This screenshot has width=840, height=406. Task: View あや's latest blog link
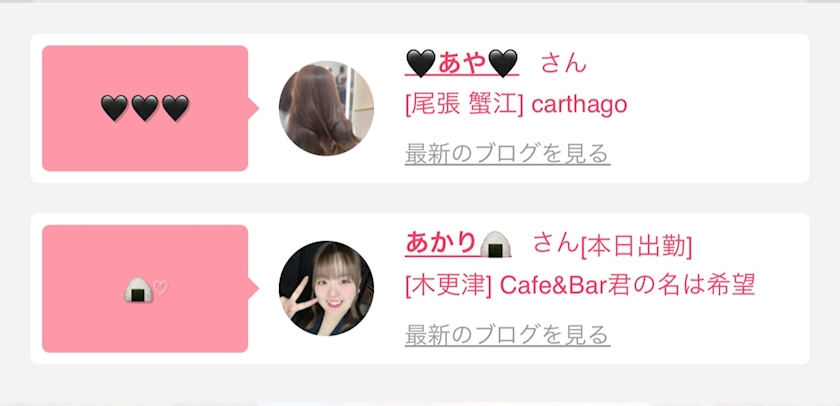coord(507,154)
